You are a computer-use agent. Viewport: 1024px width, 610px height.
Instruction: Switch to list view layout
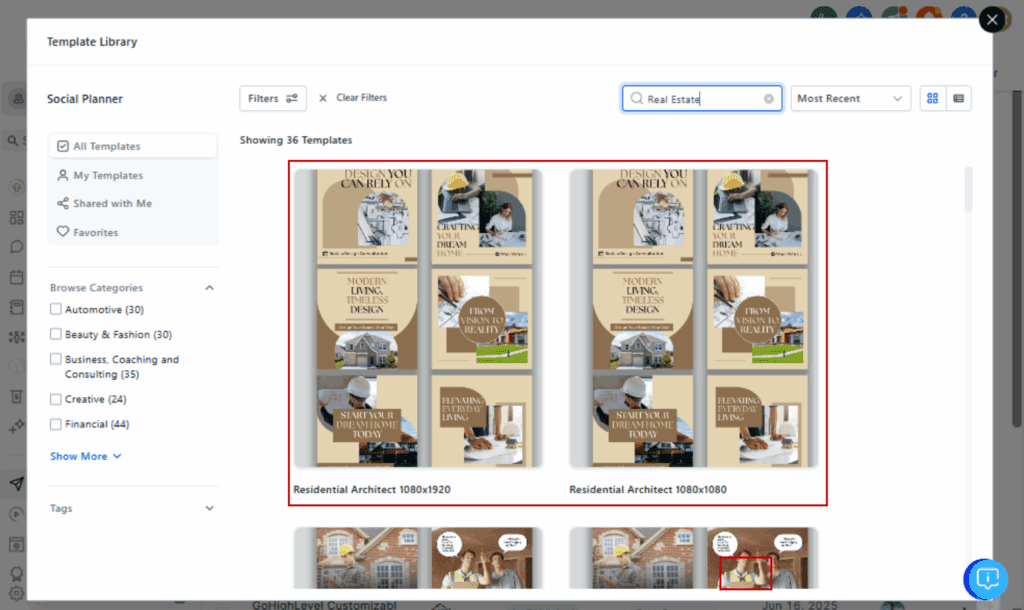[958, 98]
